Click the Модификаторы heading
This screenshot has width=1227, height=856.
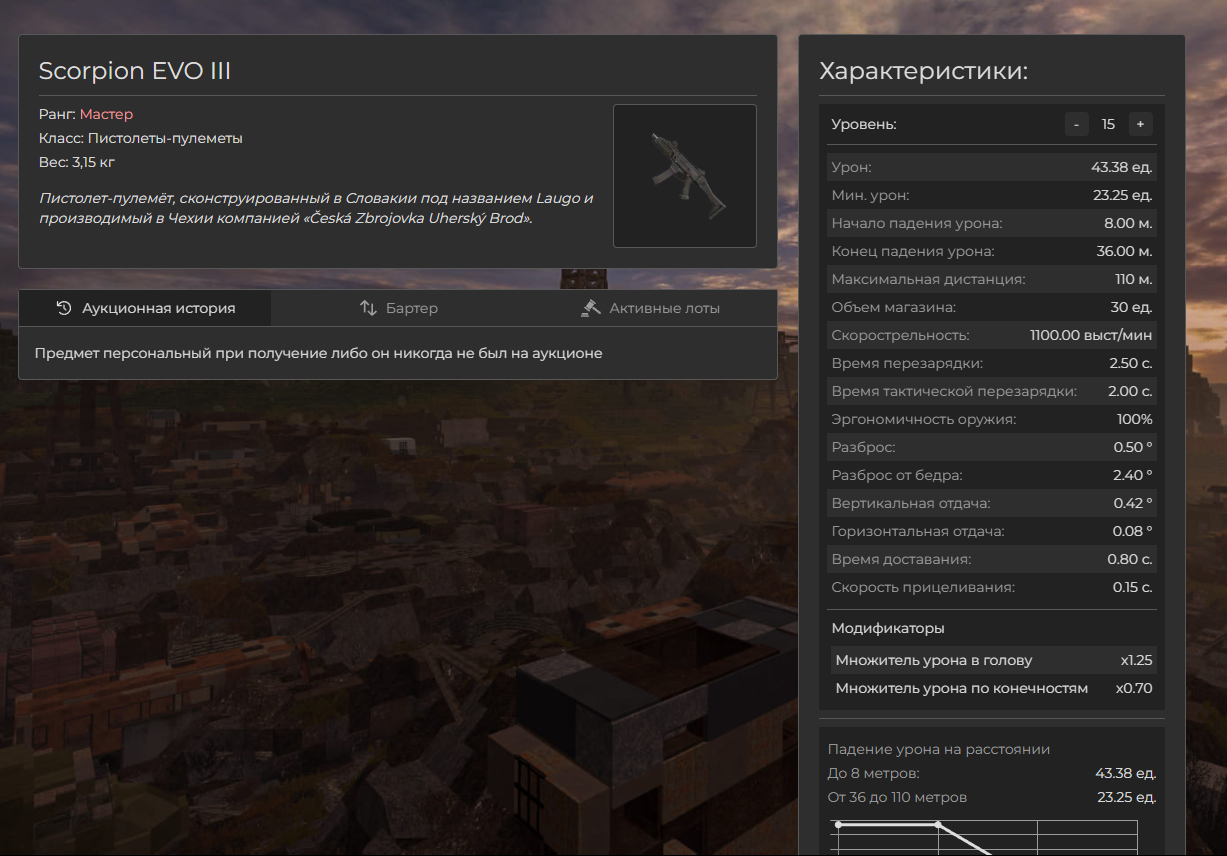coord(888,628)
